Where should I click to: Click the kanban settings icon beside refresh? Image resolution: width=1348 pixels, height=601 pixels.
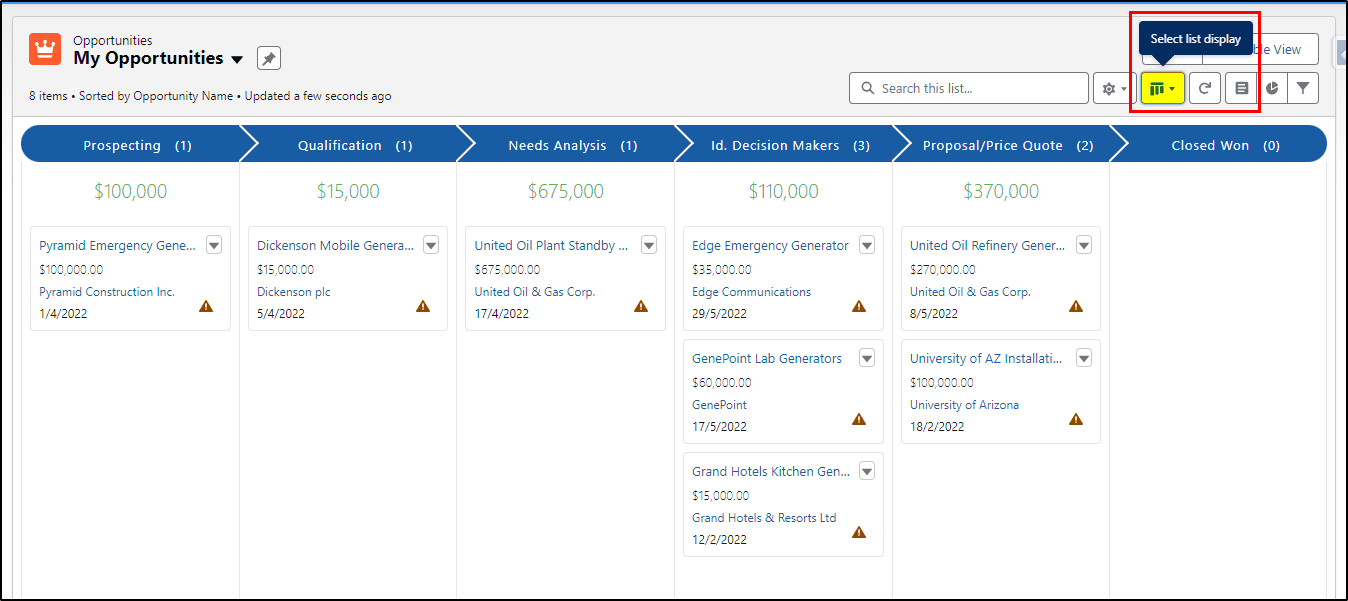(x=1241, y=88)
